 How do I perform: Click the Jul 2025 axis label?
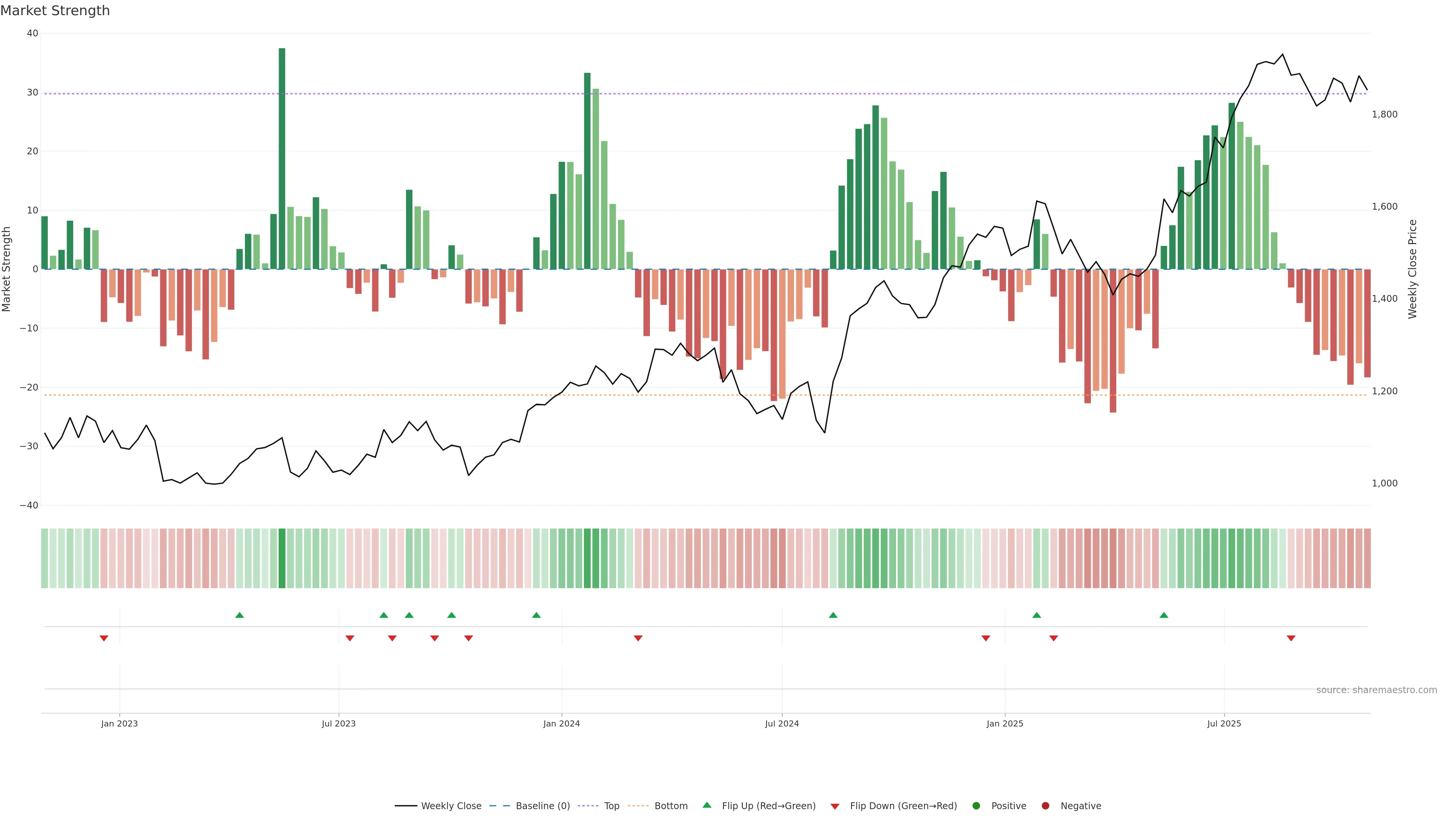(1224, 723)
